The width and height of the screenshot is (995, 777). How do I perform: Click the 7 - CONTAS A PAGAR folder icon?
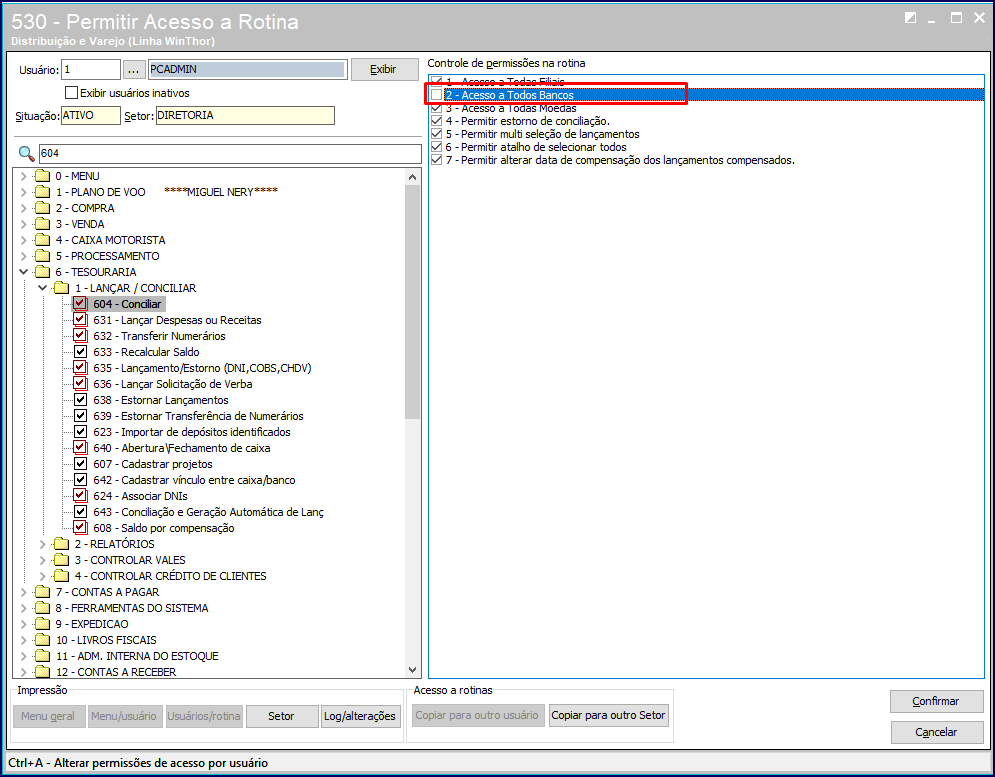pos(43,592)
